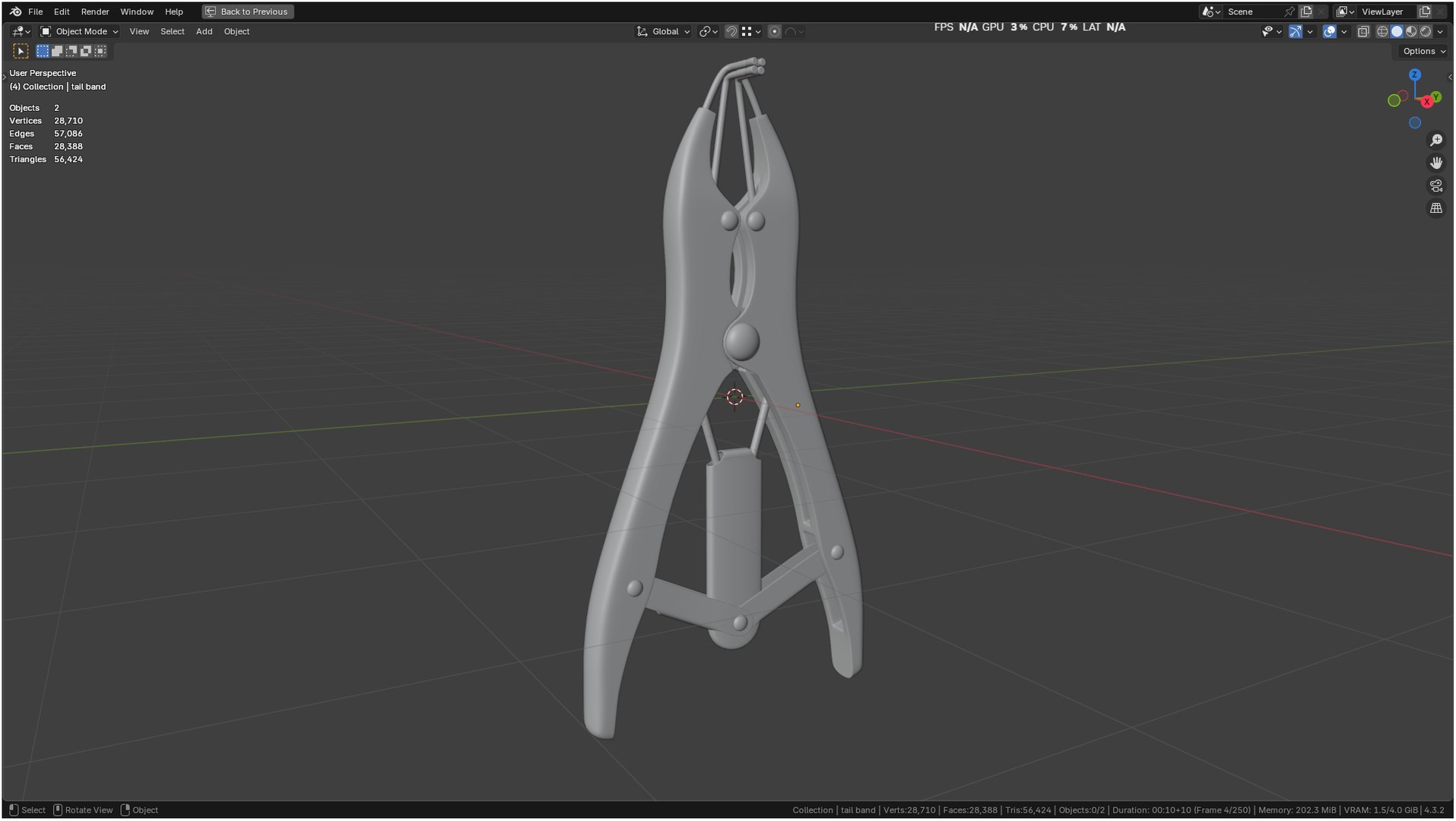Toggle snapping magnet icon
Screen dimensions: 1456x821
[731, 32]
